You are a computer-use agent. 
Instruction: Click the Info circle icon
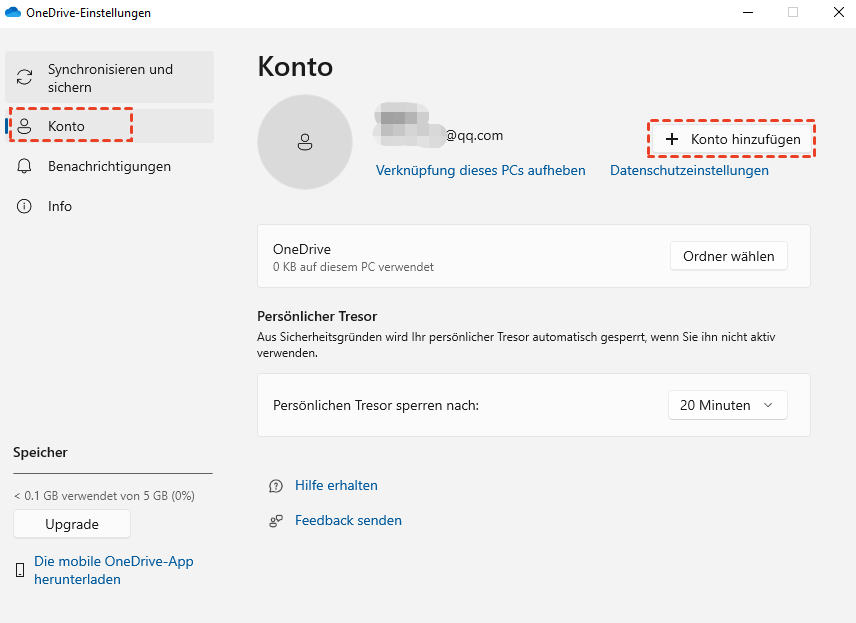[25, 206]
